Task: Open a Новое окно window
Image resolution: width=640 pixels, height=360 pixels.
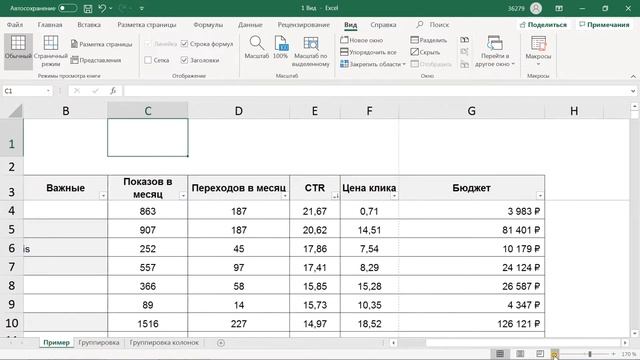Action: (362, 40)
